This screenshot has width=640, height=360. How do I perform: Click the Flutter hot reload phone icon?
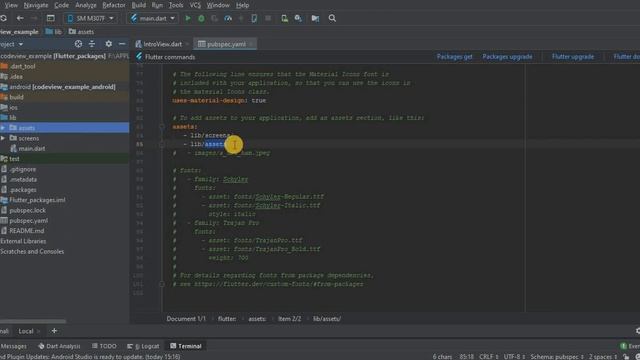point(254,18)
